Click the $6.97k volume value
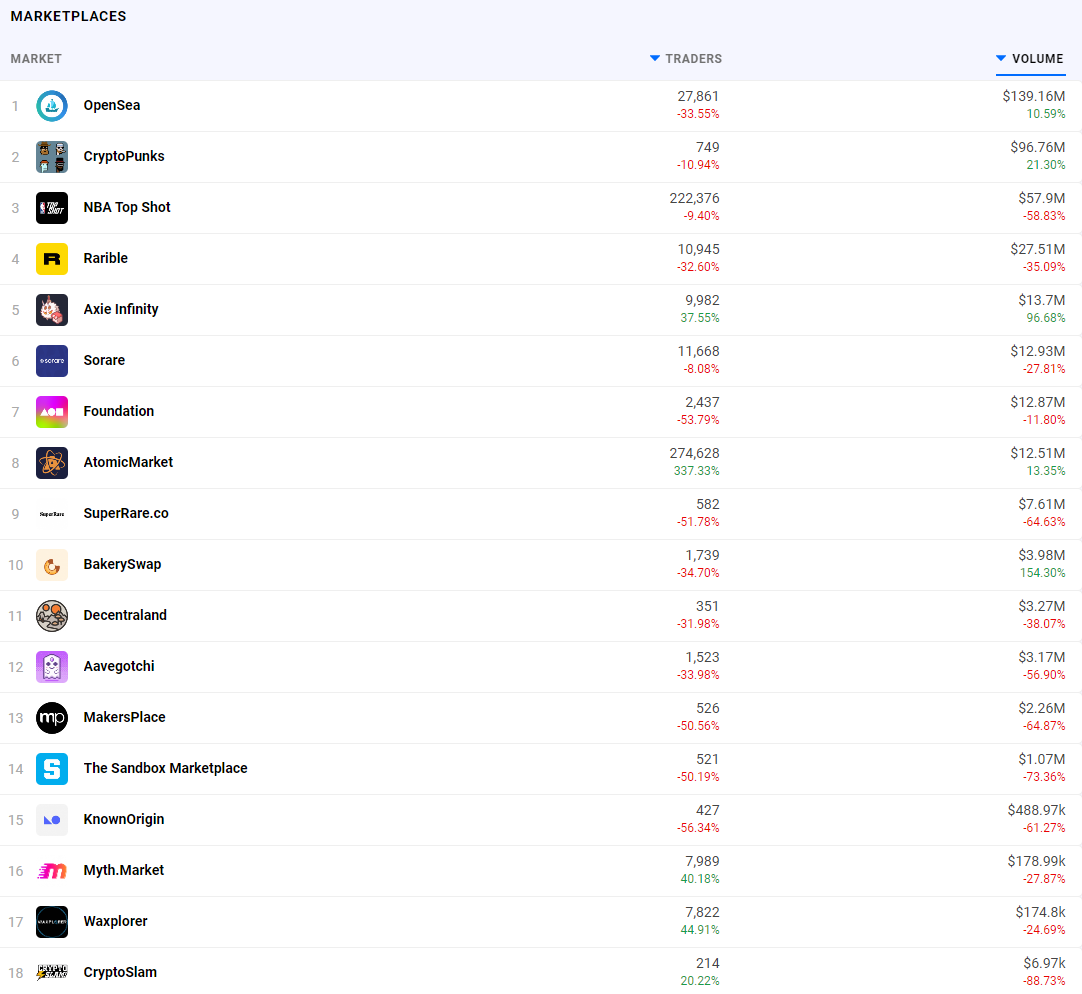1082x994 pixels. click(1045, 965)
